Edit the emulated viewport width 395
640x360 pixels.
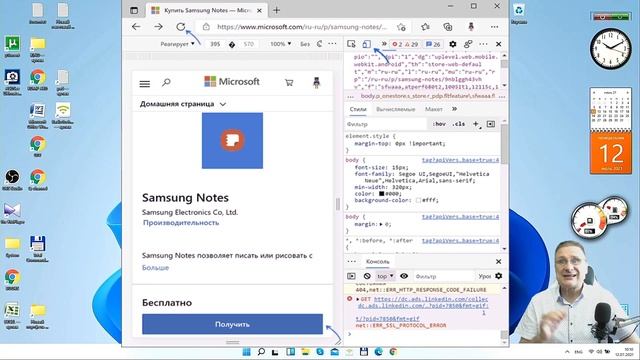coord(215,44)
